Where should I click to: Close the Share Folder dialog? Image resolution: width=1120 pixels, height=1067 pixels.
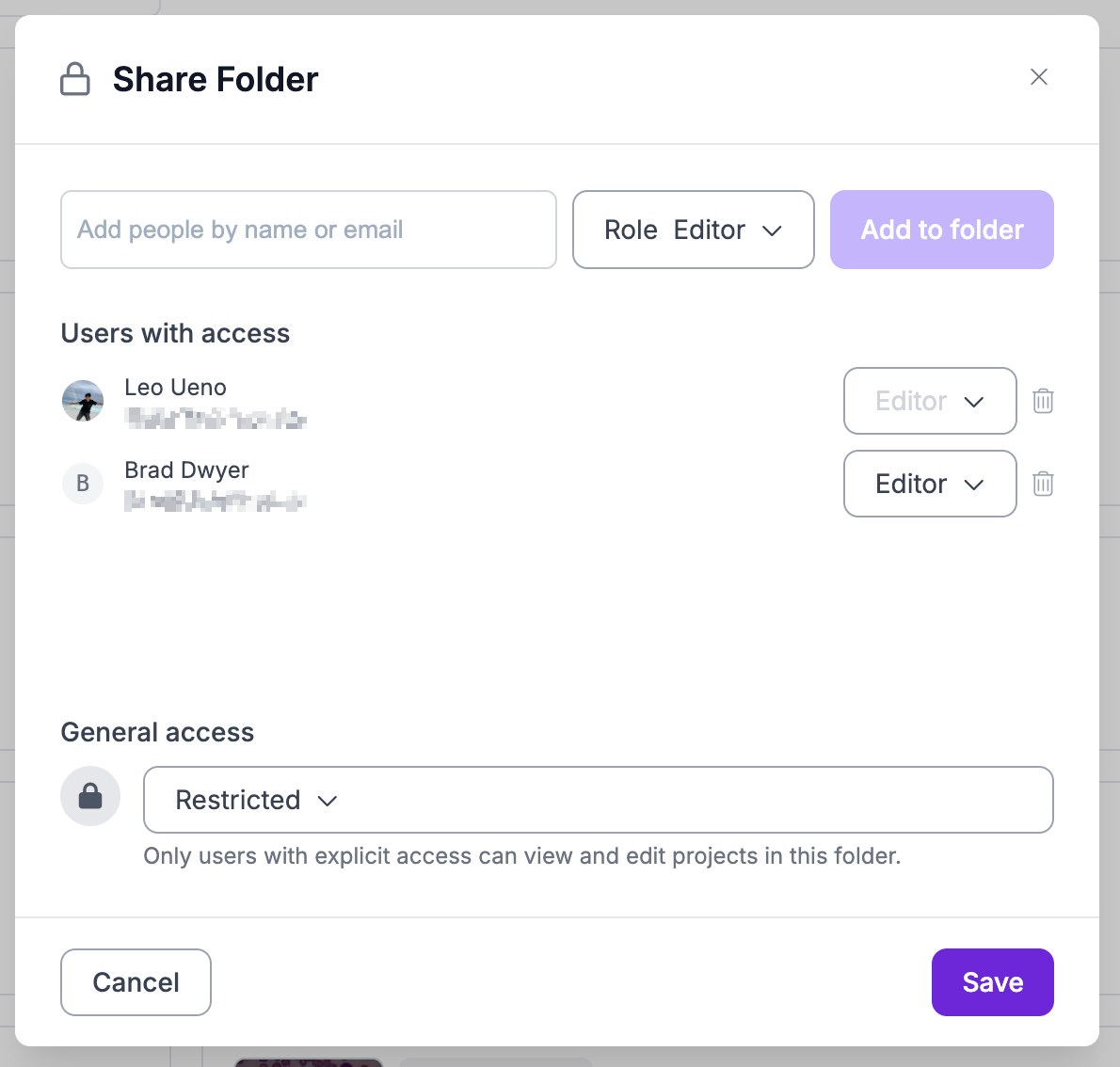(1039, 77)
